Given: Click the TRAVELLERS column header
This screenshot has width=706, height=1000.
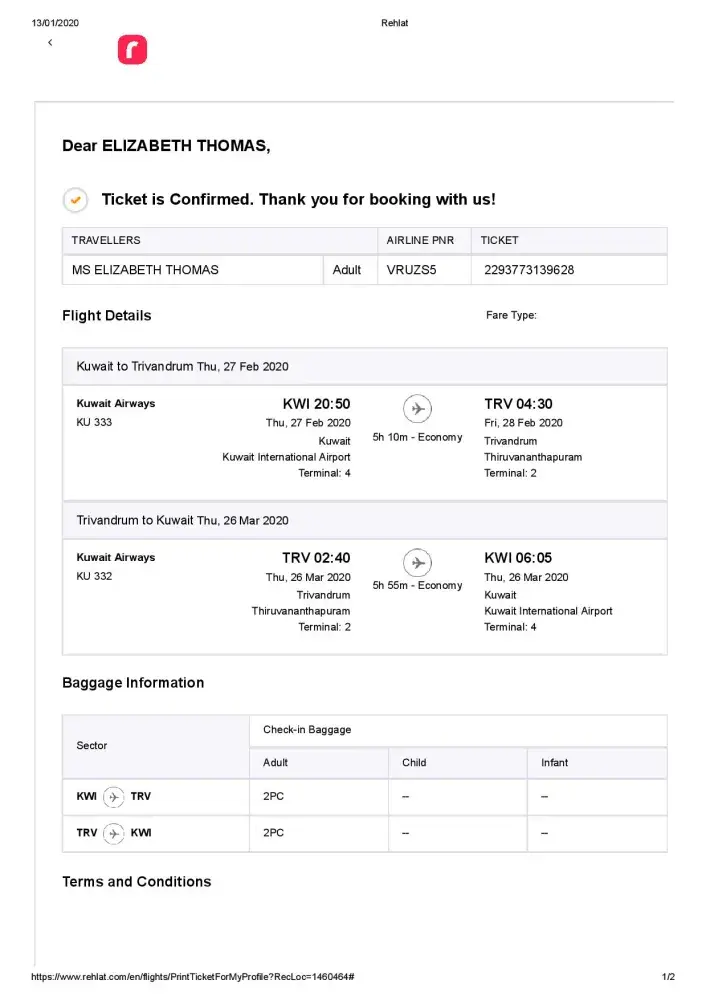Looking at the screenshot, I should (x=106, y=240).
